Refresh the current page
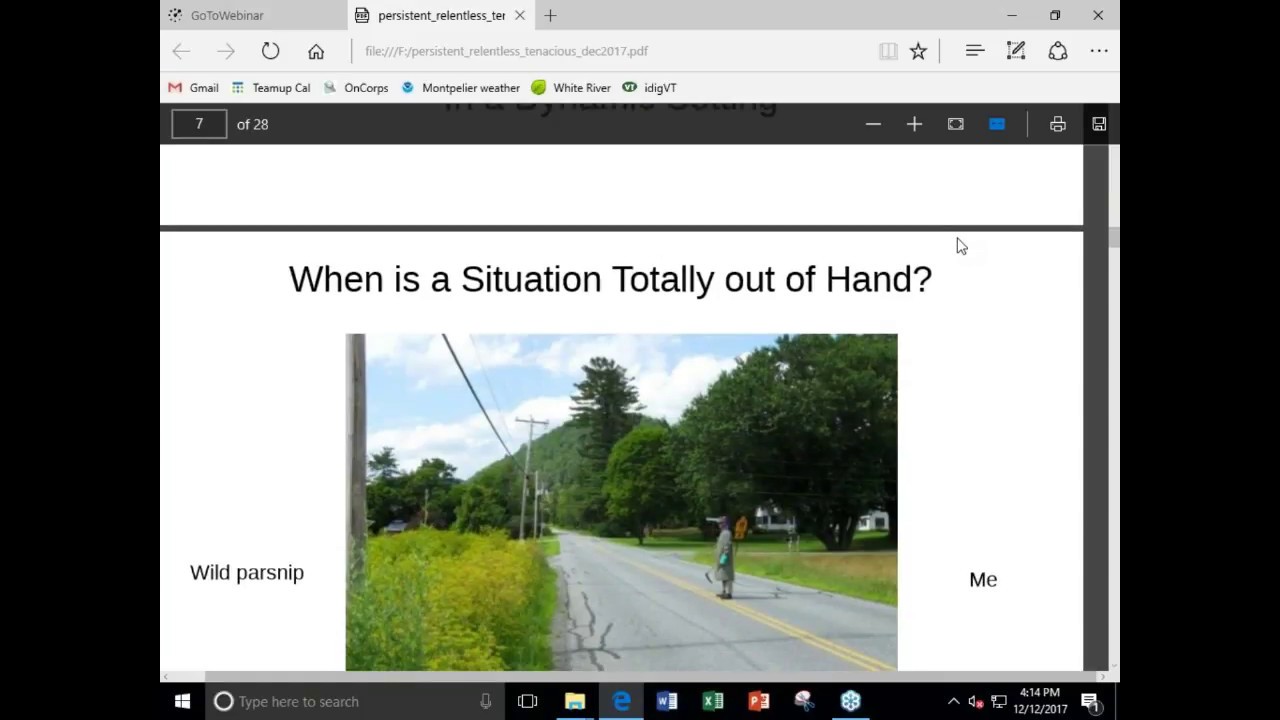The width and height of the screenshot is (1280, 720). coord(270,51)
